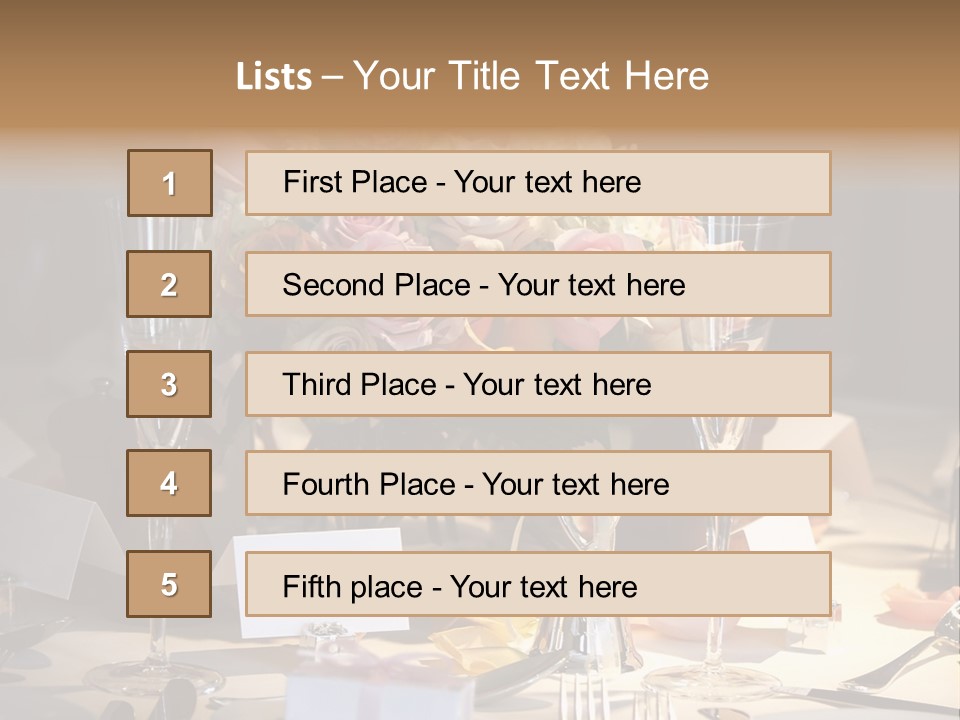Screen dimensions: 960x720
Task: Select the number 3 box
Action: [169, 384]
